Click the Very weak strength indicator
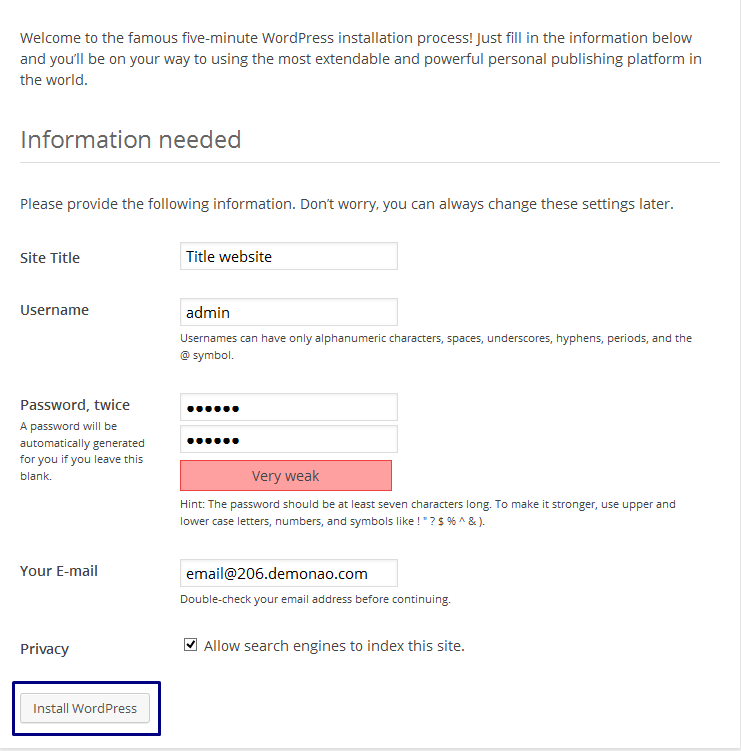Image resolution: width=741 pixels, height=751 pixels. [286, 476]
